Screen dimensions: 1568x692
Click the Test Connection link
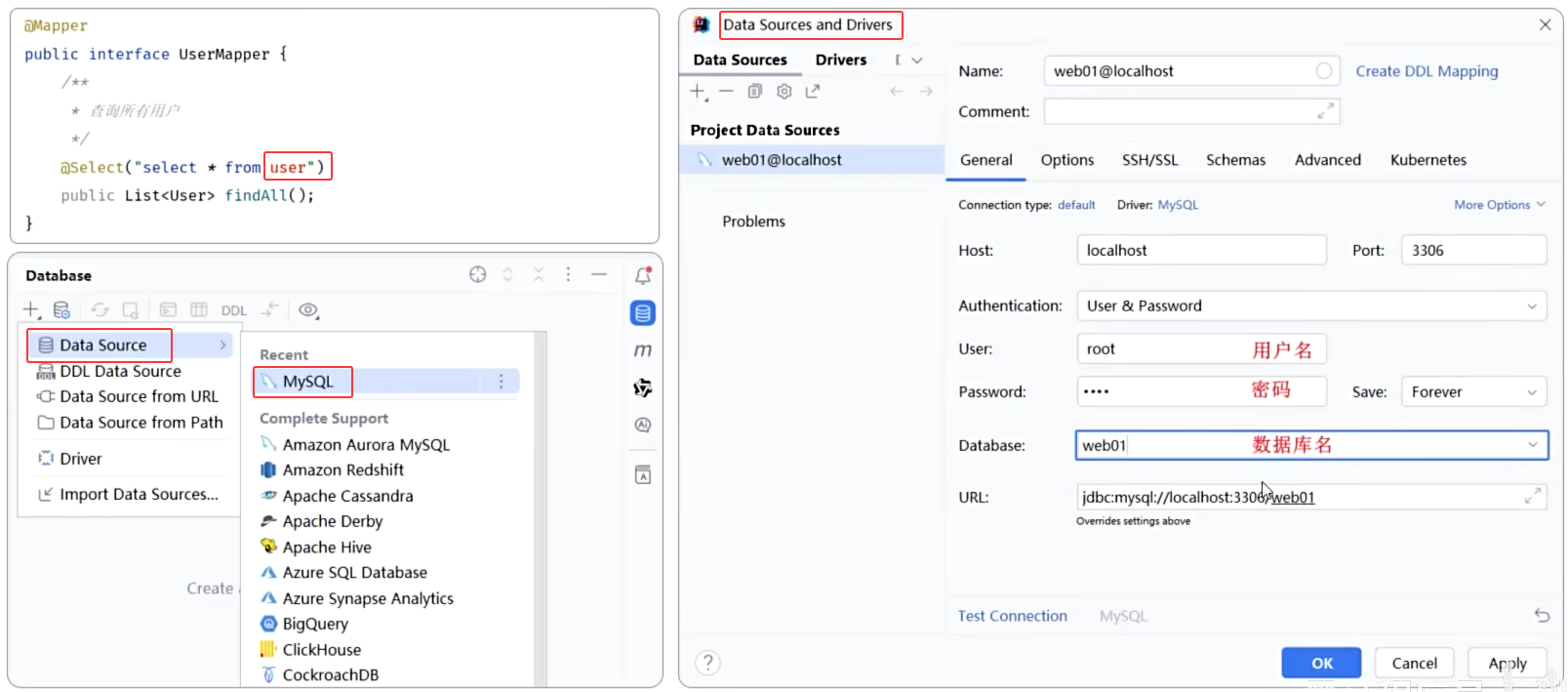[x=1012, y=616]
